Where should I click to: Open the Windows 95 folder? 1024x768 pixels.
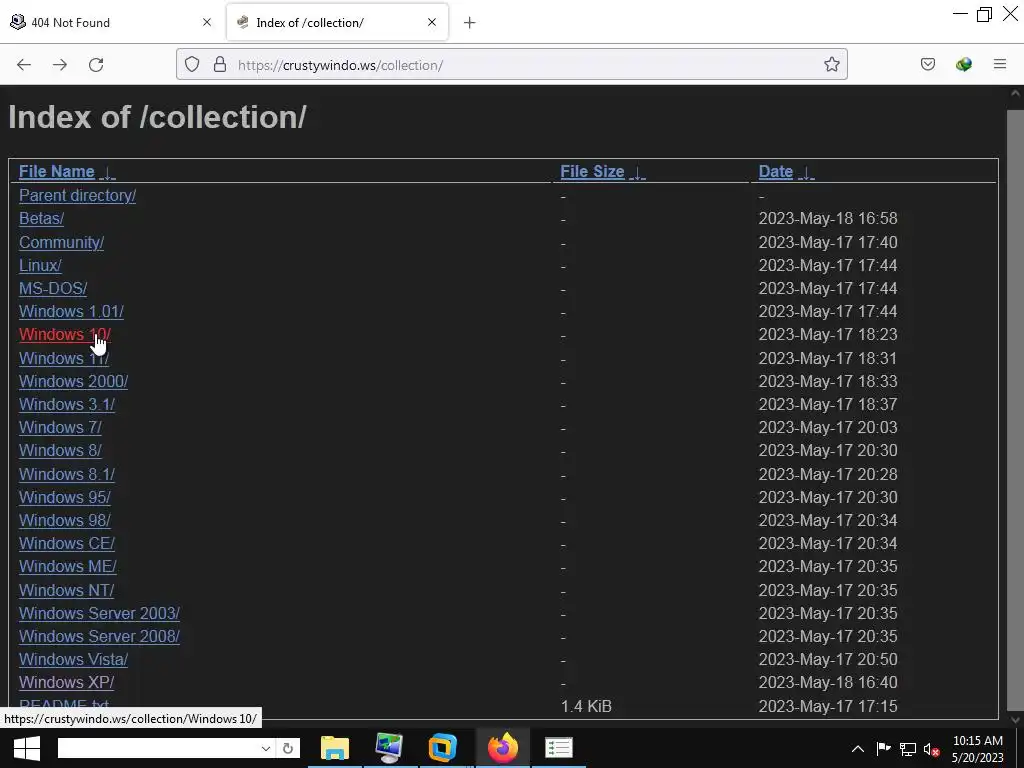point(65,497)
